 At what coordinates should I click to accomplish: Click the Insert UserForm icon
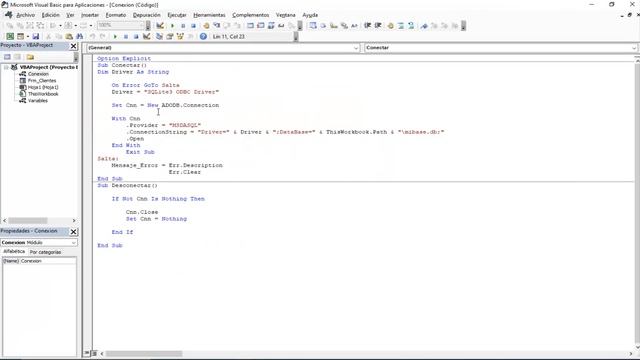point(20,36)
